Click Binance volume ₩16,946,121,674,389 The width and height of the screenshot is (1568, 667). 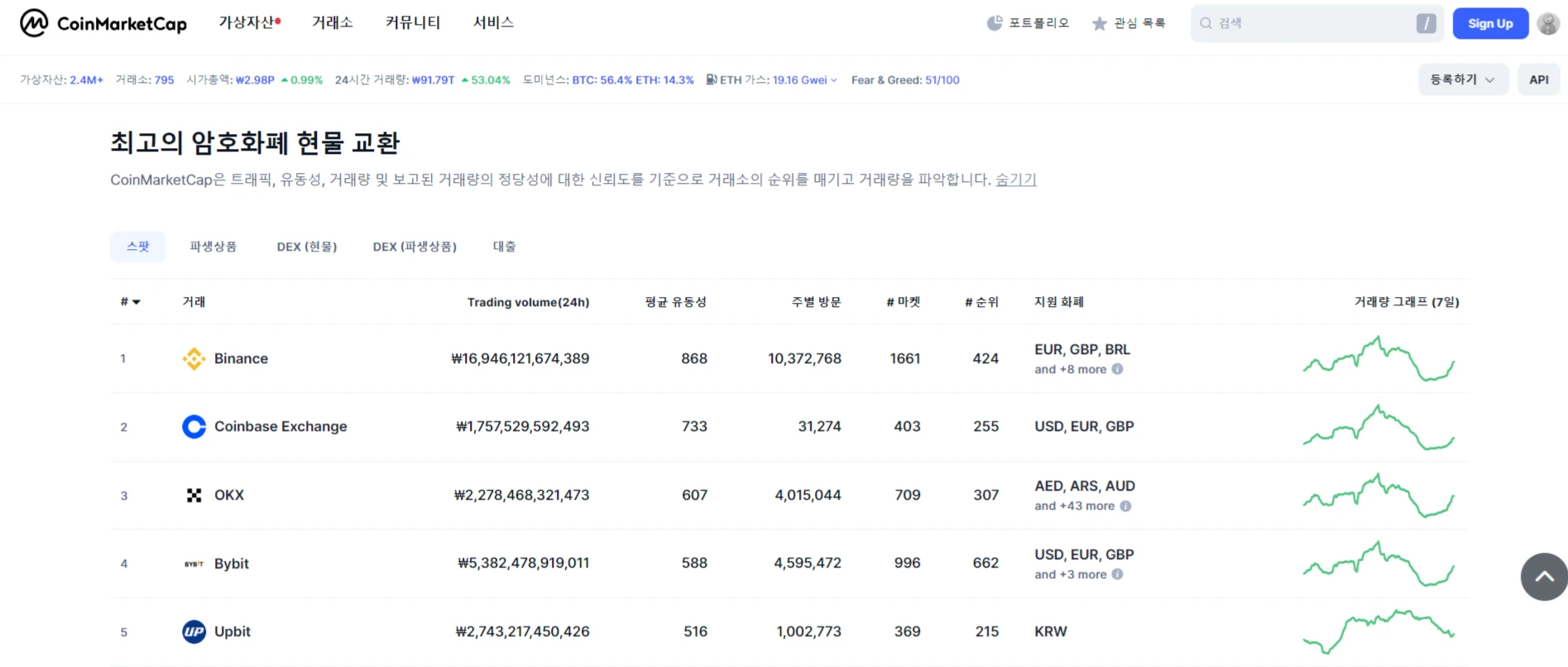coord(520,358)
